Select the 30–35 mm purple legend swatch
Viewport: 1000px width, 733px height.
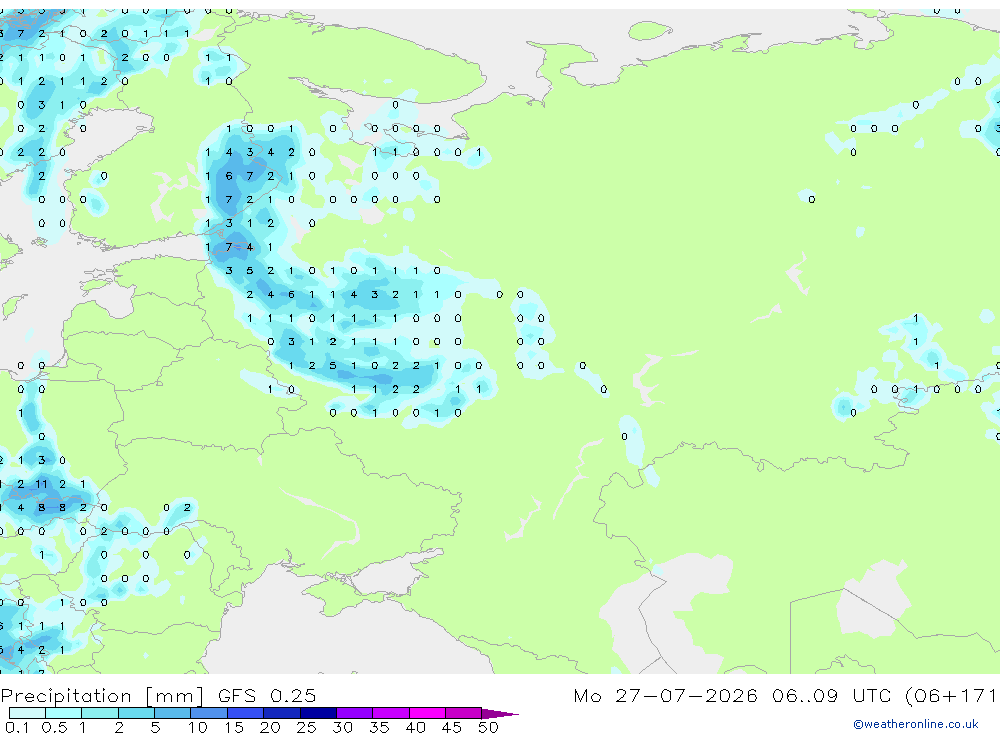tap(354, 713)
